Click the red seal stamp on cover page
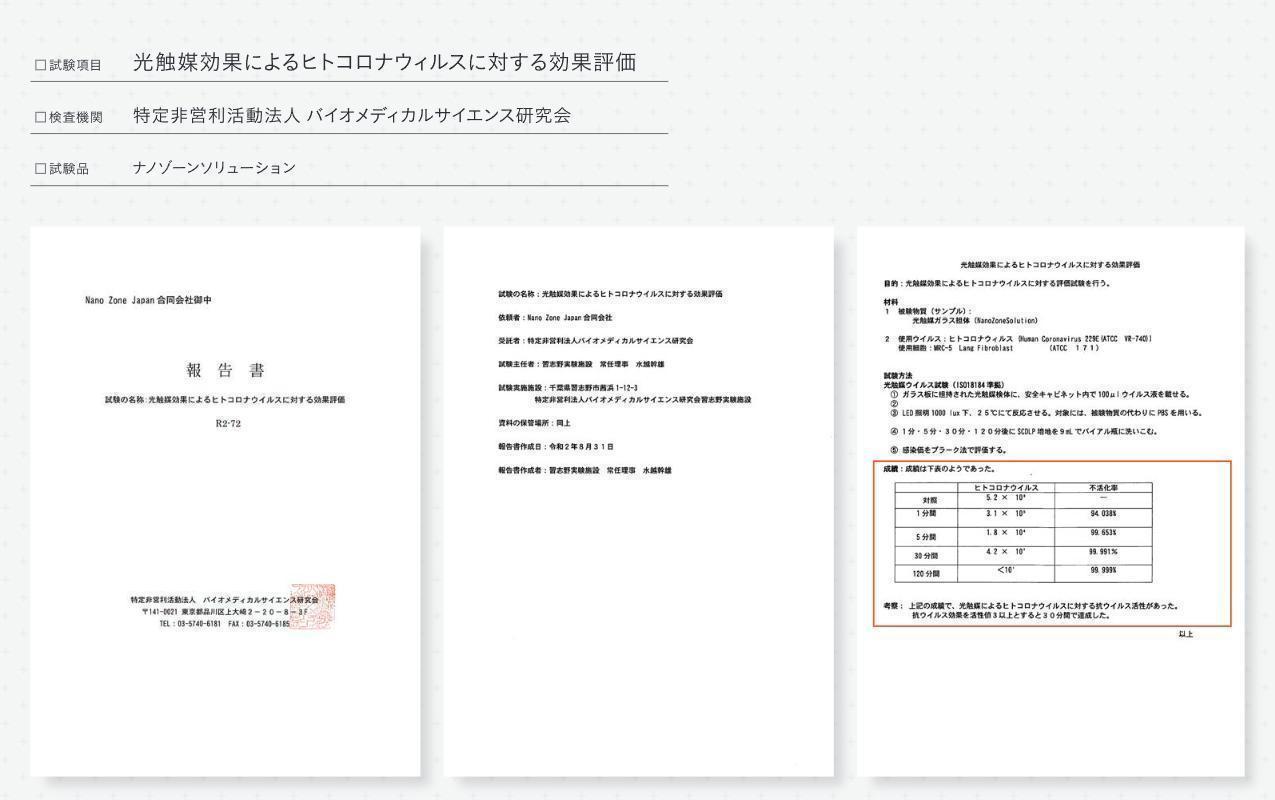Image resolution: width=1275 pixels, height=800 pixels. click(x=313, y=607)
